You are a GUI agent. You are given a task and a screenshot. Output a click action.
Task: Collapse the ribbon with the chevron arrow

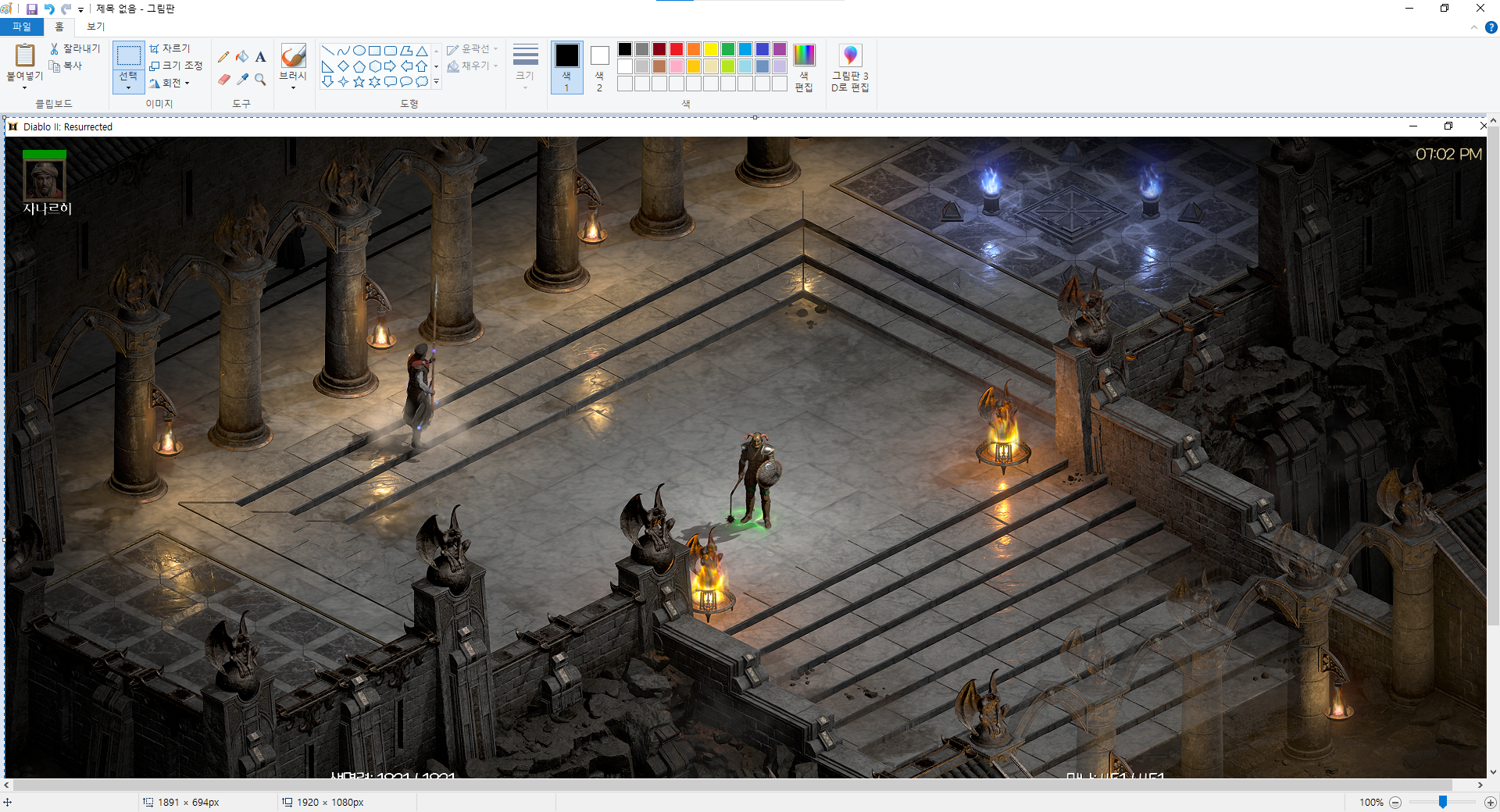(1473, 27)
